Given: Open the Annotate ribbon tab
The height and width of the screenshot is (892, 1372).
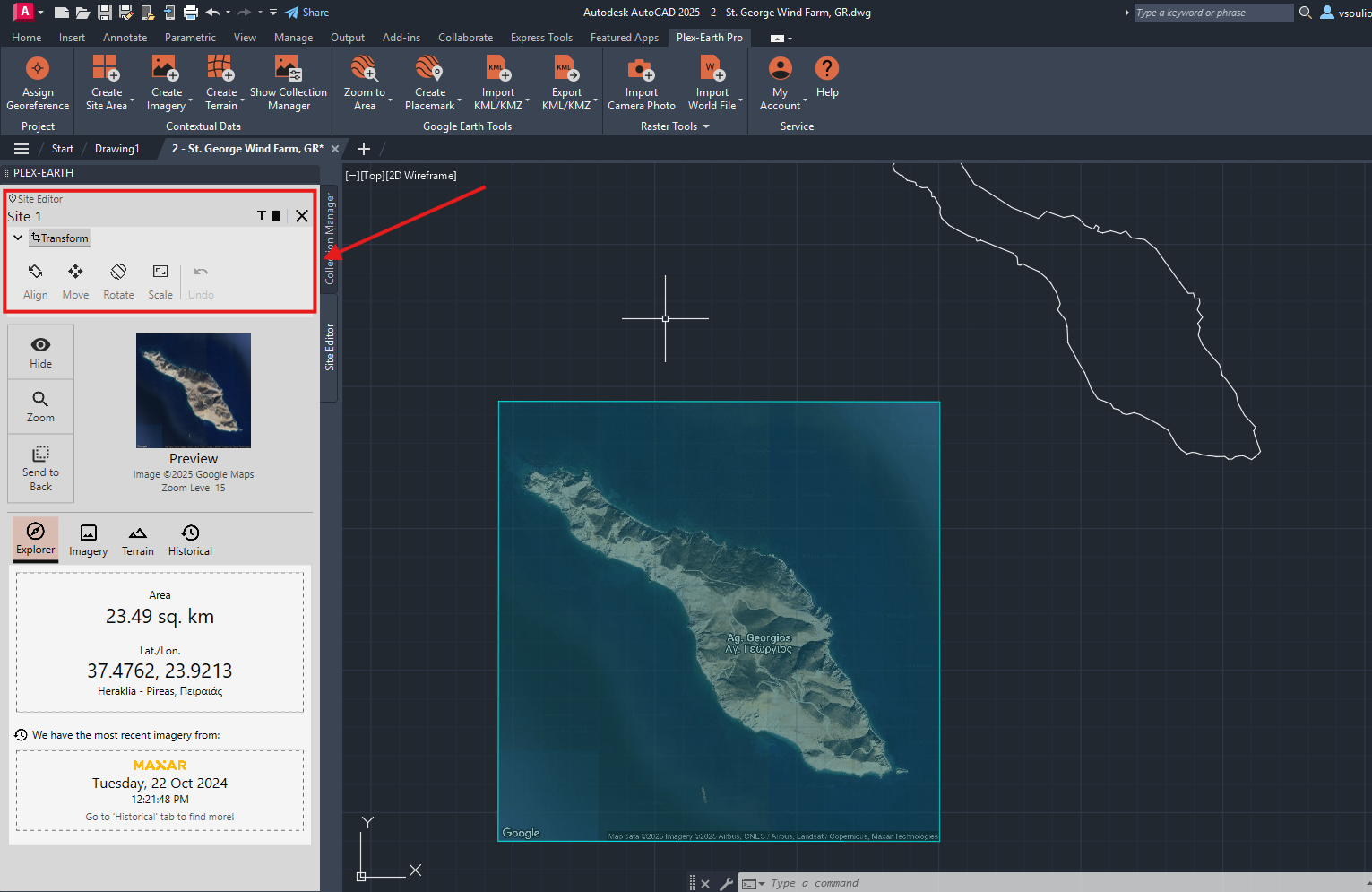Looking at the screenshot, I should (125, 38).
